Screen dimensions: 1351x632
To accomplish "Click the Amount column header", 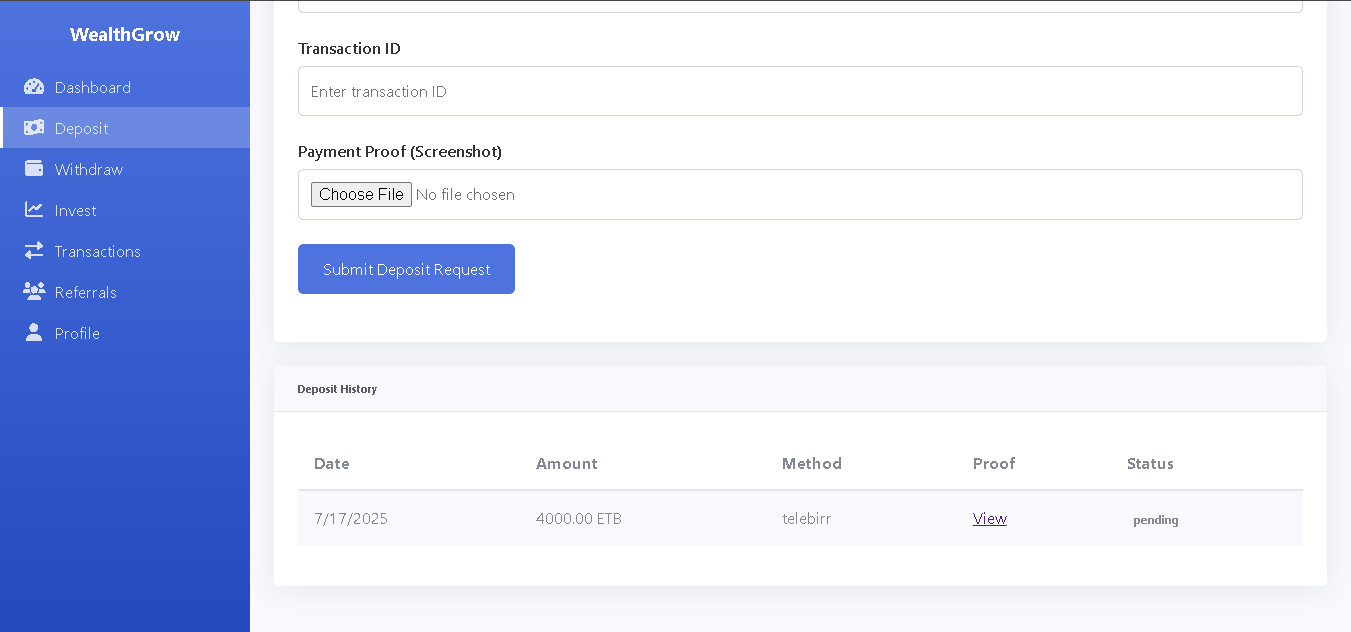I will (567, 464).
